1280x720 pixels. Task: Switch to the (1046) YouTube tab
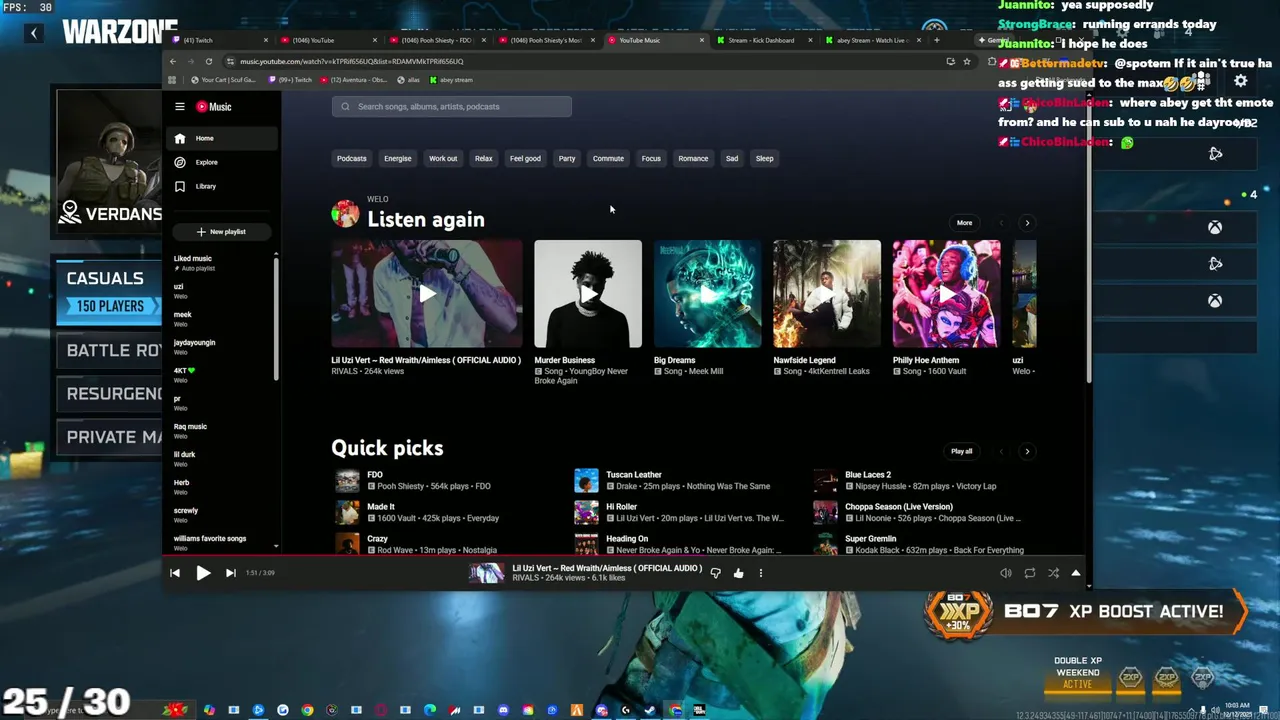(x=326, y=40)
